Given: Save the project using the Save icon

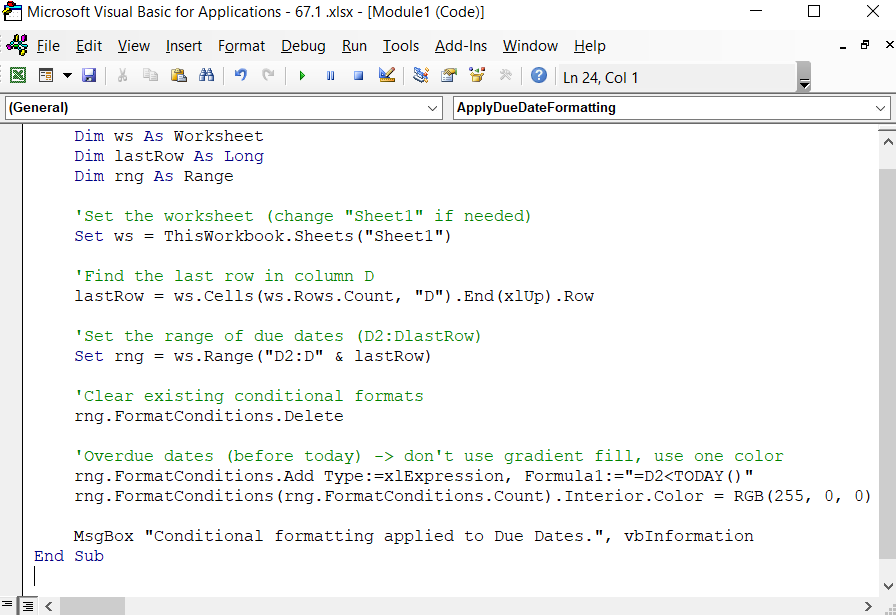Looking at the screenshot, I should pos(89,76).
